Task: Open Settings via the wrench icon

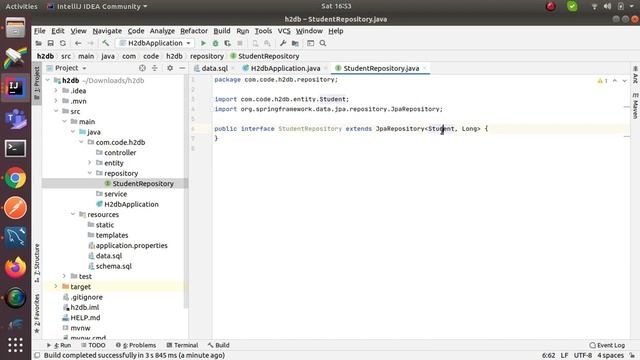Action: 282,43
